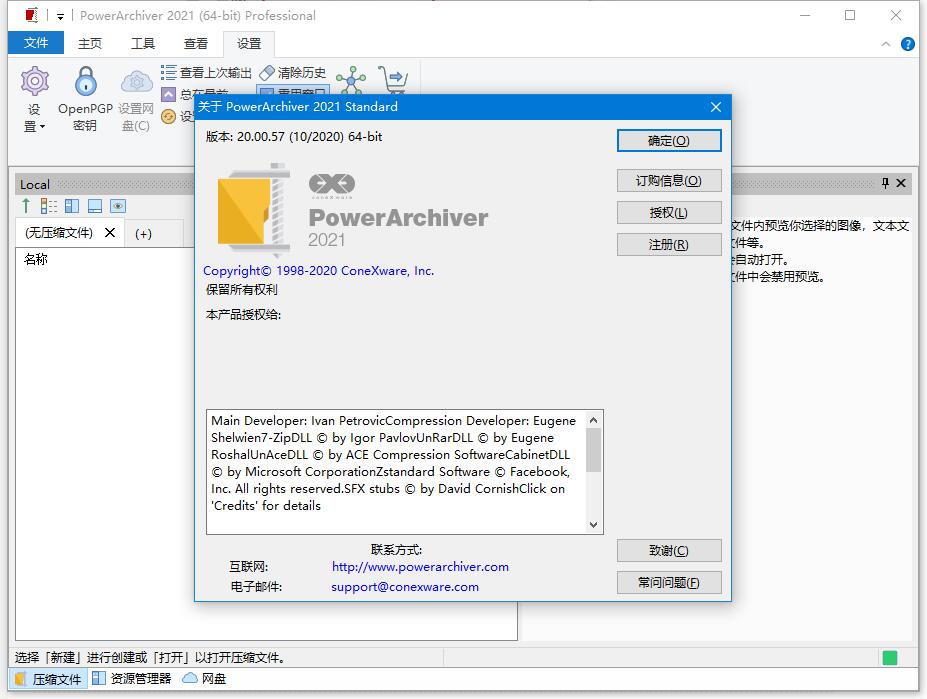Click 查看上次输出 in the ribbon
This screenshot has width=927, height=699.
click(x=206, y=73)
